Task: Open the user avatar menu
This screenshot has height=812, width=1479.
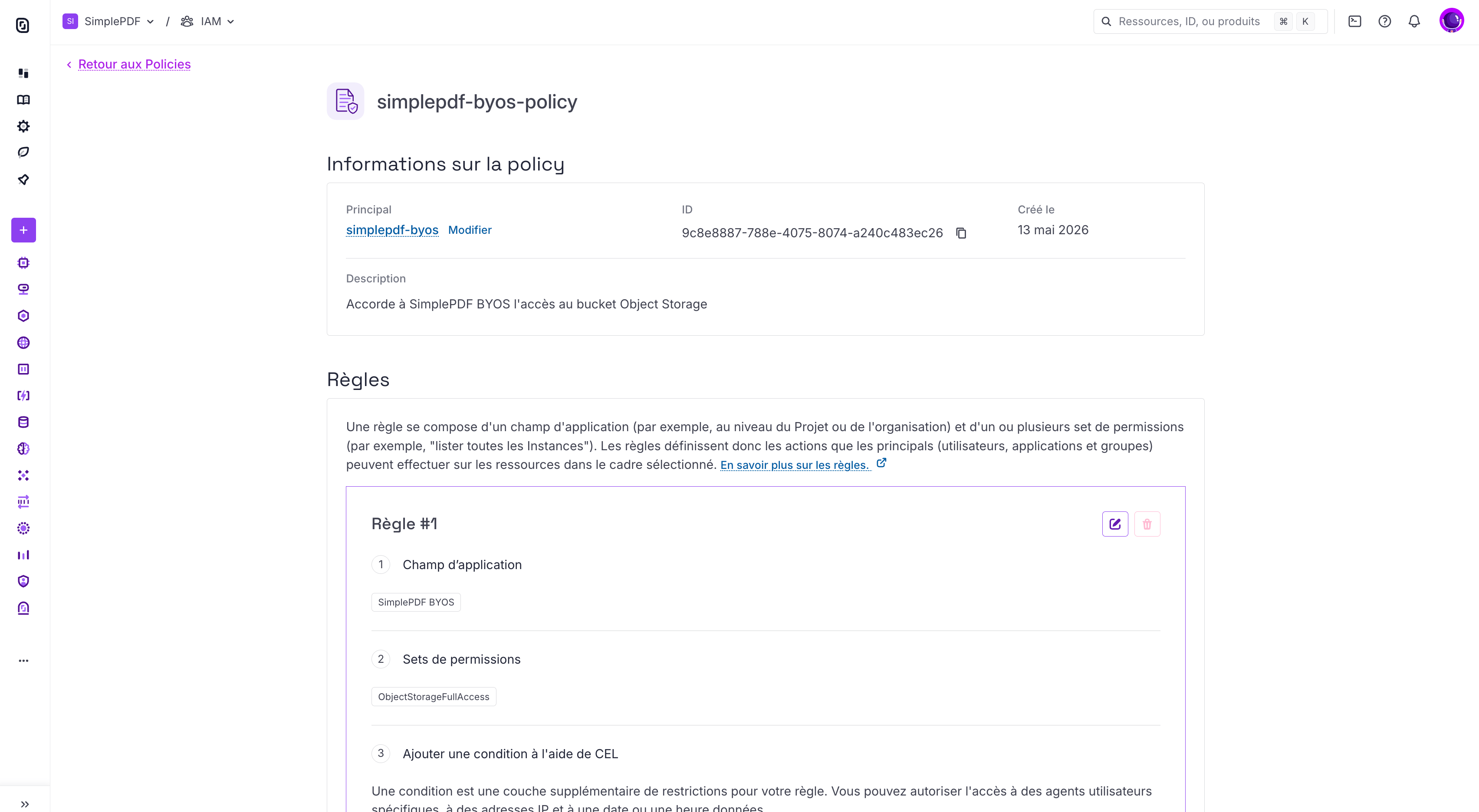Action: click(1451, 21)
